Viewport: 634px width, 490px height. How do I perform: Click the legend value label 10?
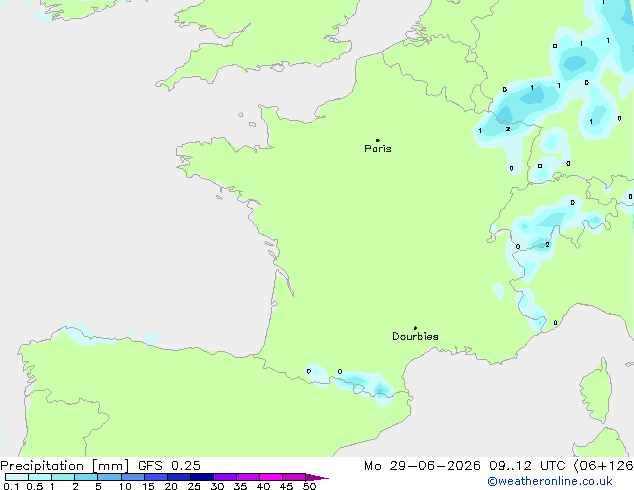125,486
